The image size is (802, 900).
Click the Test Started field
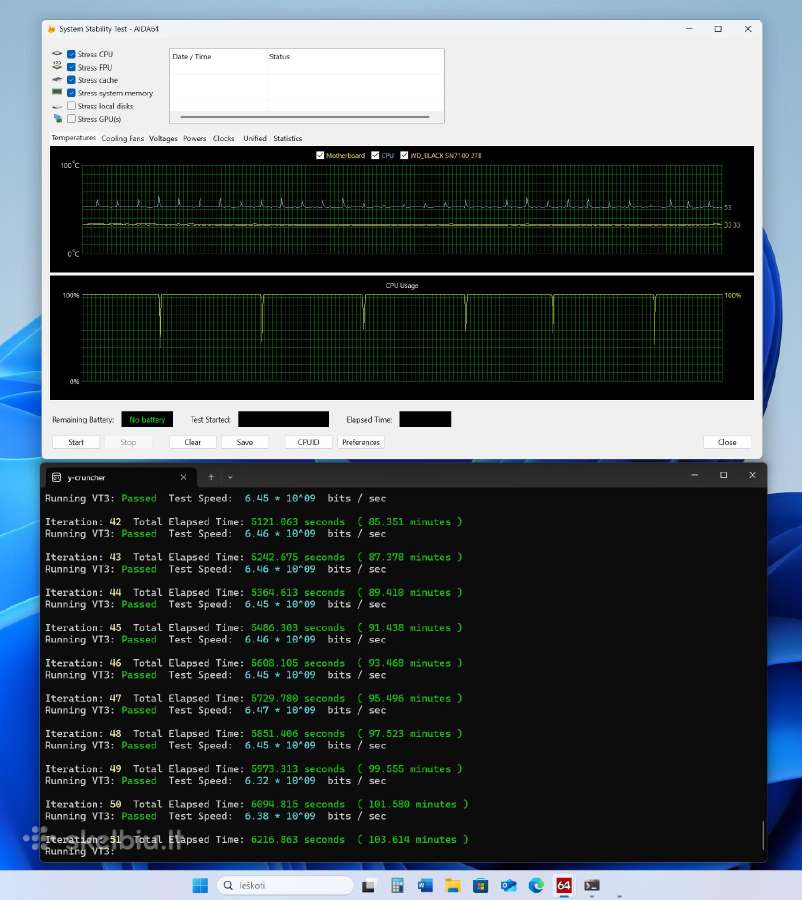284,419
